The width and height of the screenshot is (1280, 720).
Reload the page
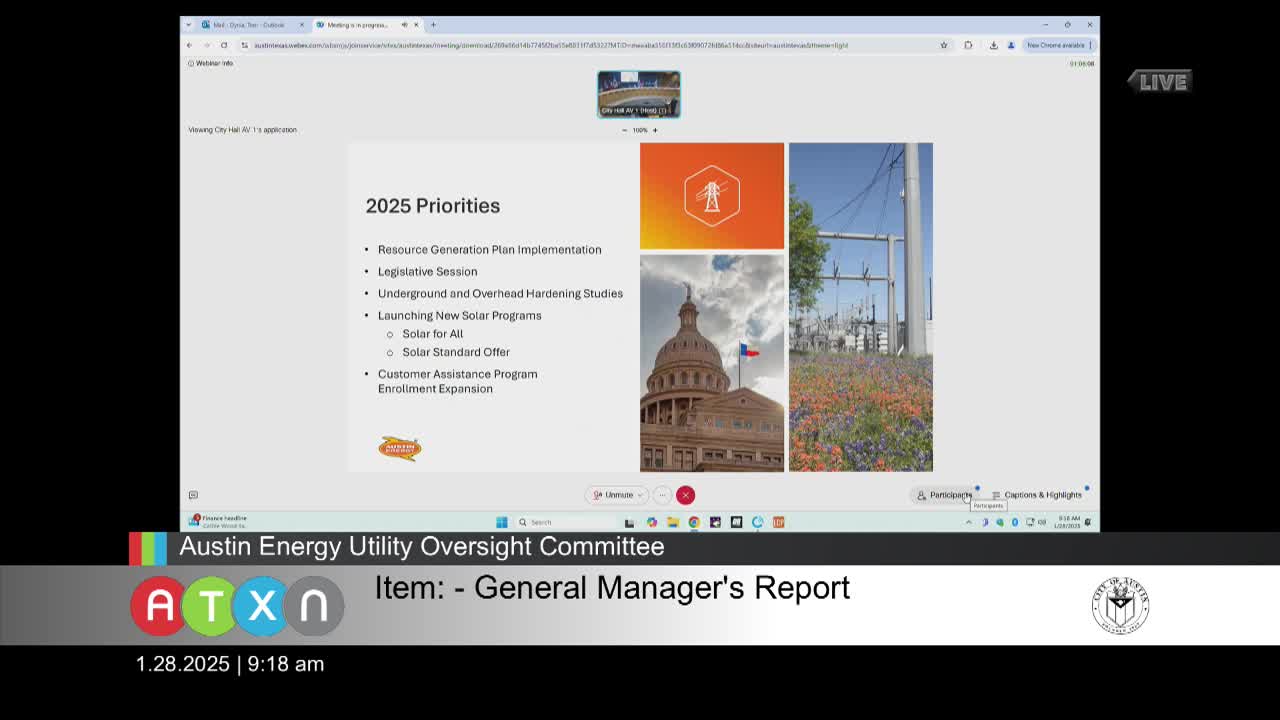click(x=224, y=45)
